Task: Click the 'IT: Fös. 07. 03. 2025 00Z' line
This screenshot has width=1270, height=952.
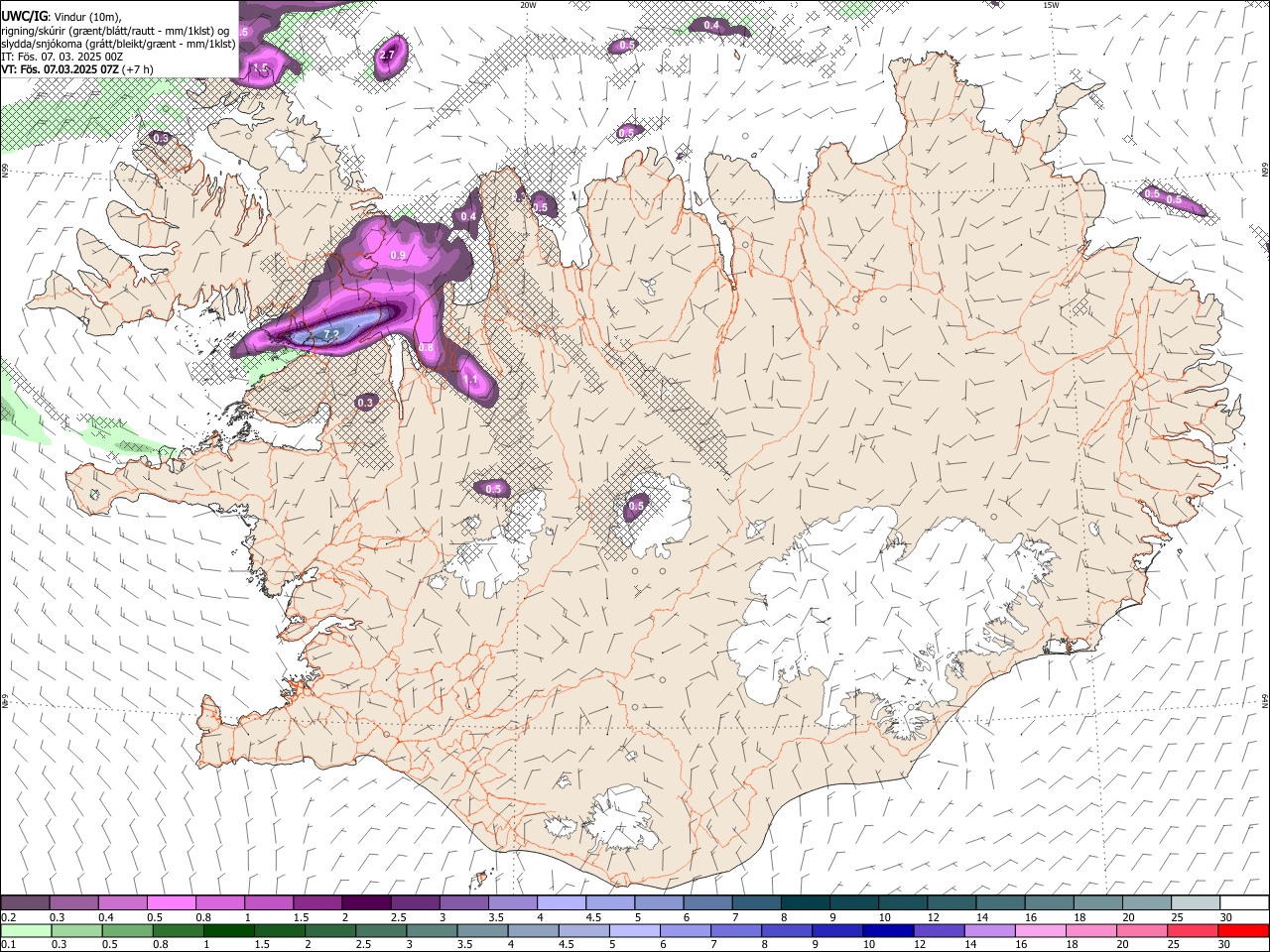Action: pyautogui.click(x=62, y=57)
